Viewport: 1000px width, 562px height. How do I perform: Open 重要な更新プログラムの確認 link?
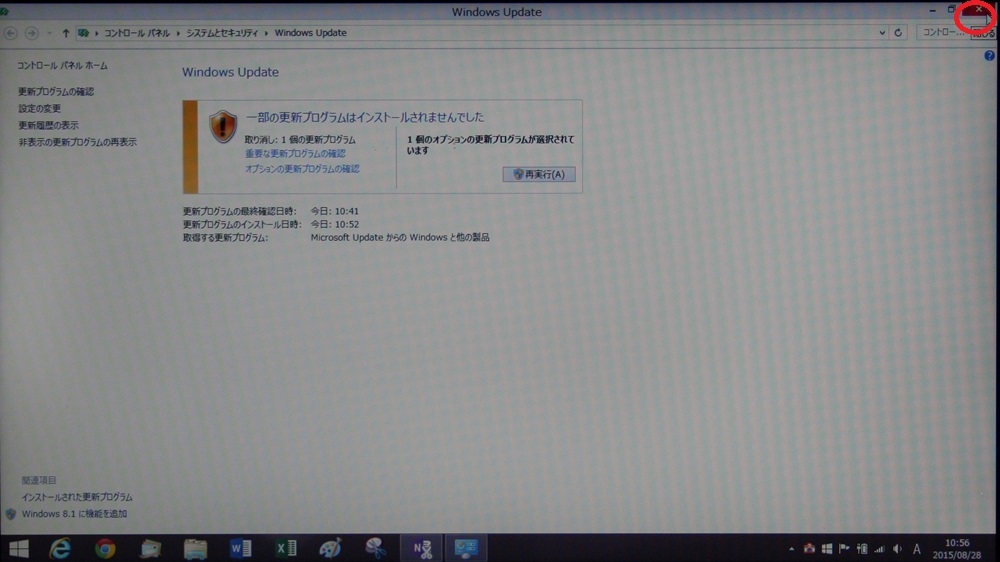tap(295, 153)
